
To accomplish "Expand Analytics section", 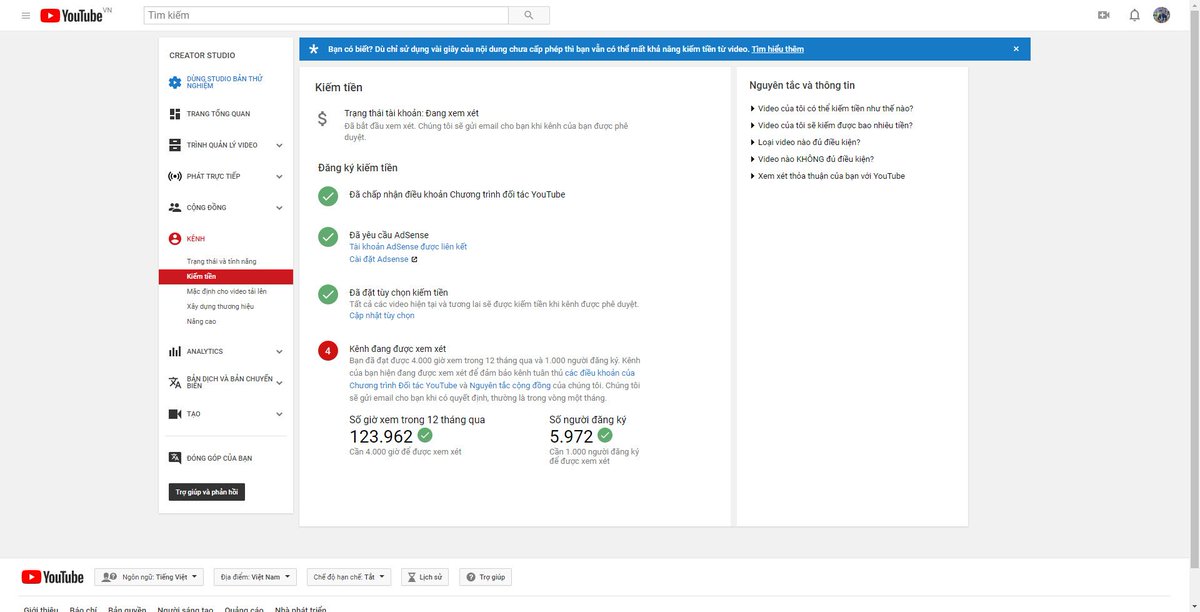I will coord(279,352).
